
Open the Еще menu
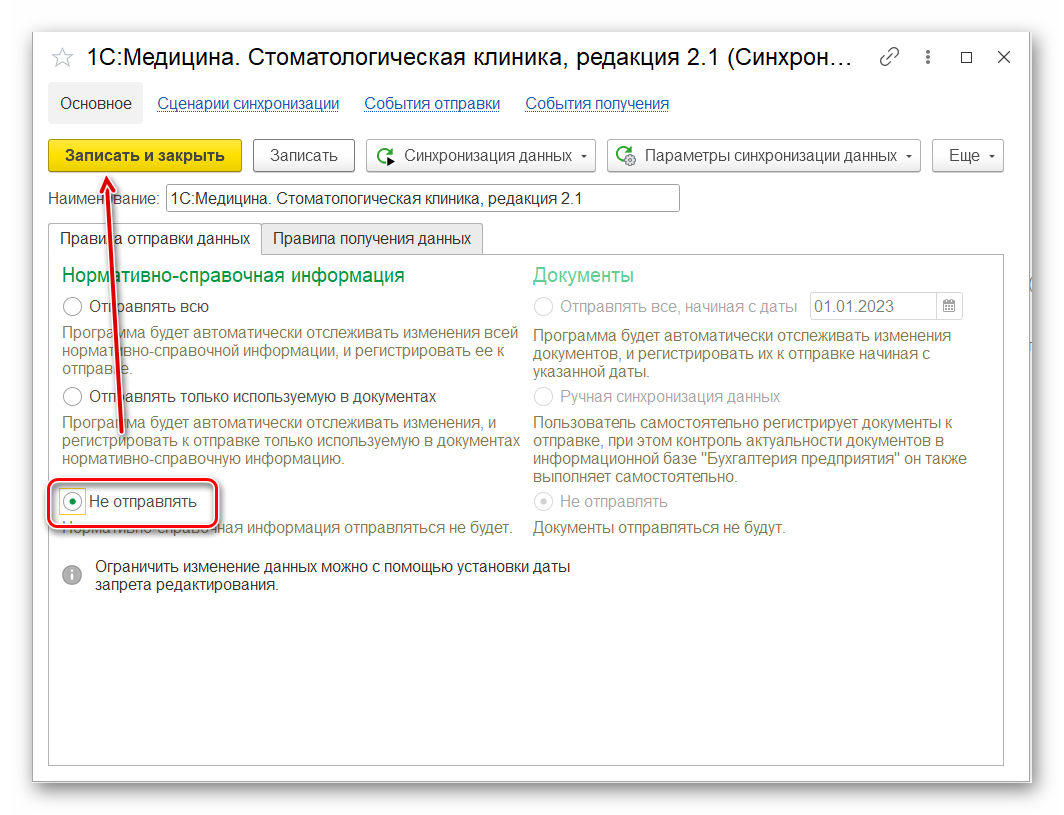point(967,155)
